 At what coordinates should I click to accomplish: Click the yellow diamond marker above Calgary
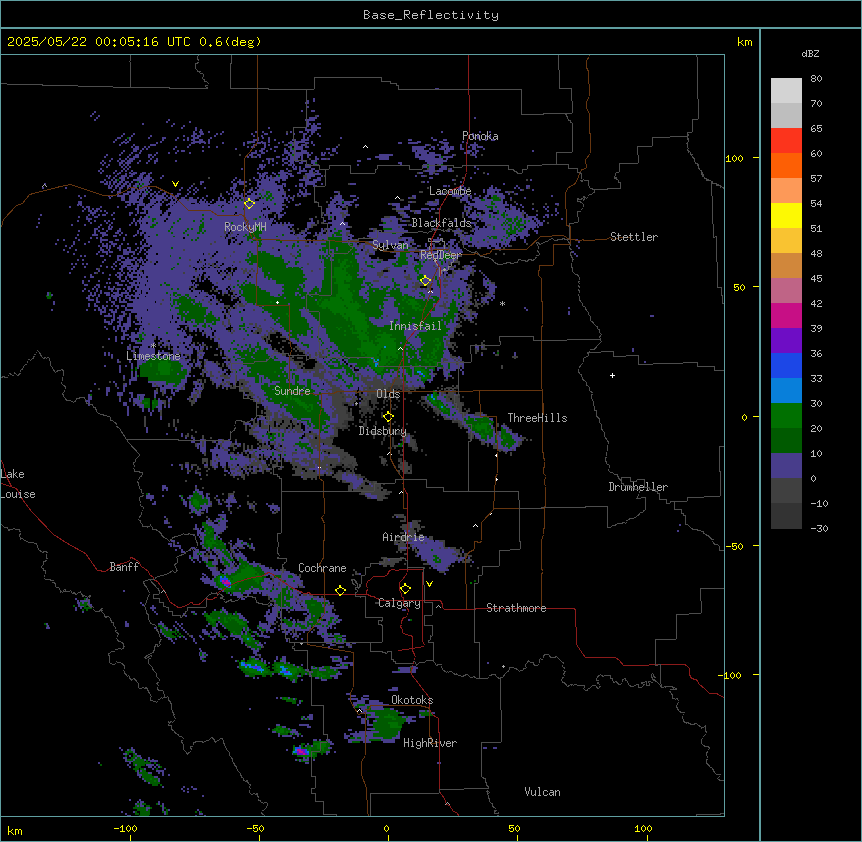tap(405, 589)
